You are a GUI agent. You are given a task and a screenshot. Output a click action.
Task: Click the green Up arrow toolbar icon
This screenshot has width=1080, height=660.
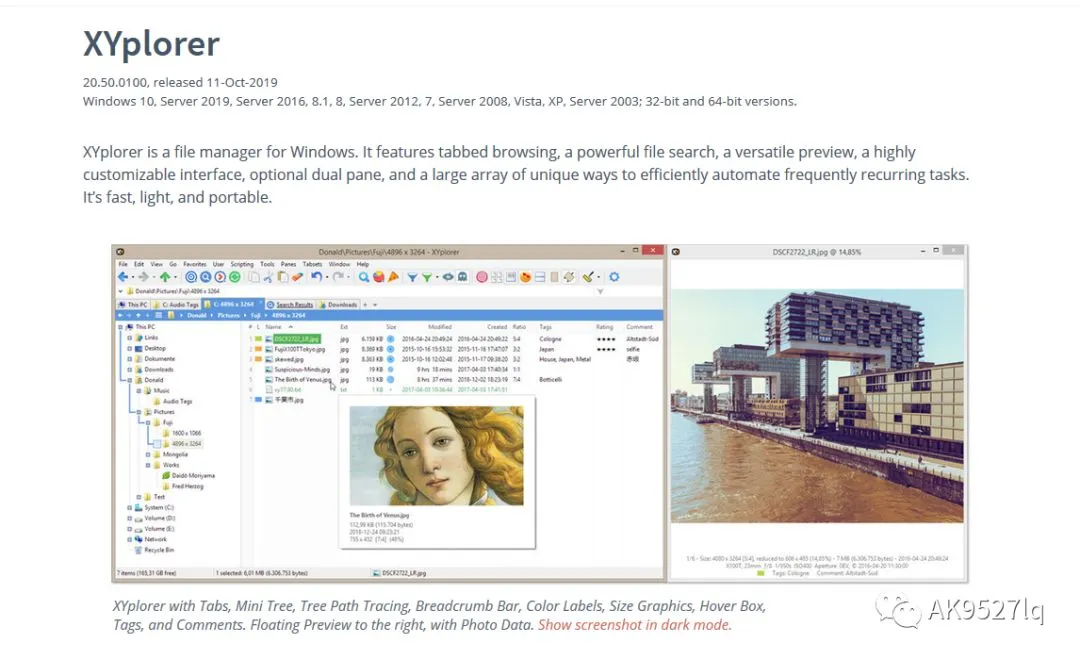tap(165, 277)
